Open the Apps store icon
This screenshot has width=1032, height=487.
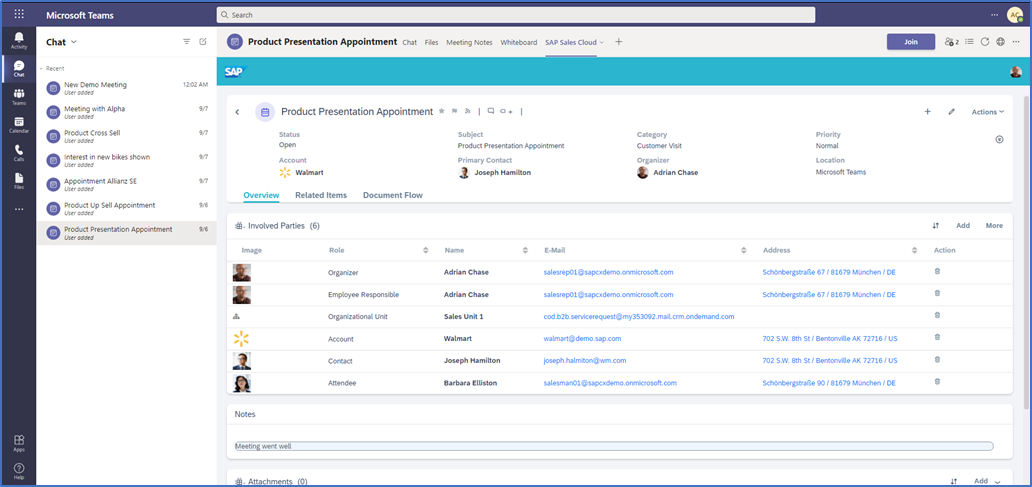[19, 443]
